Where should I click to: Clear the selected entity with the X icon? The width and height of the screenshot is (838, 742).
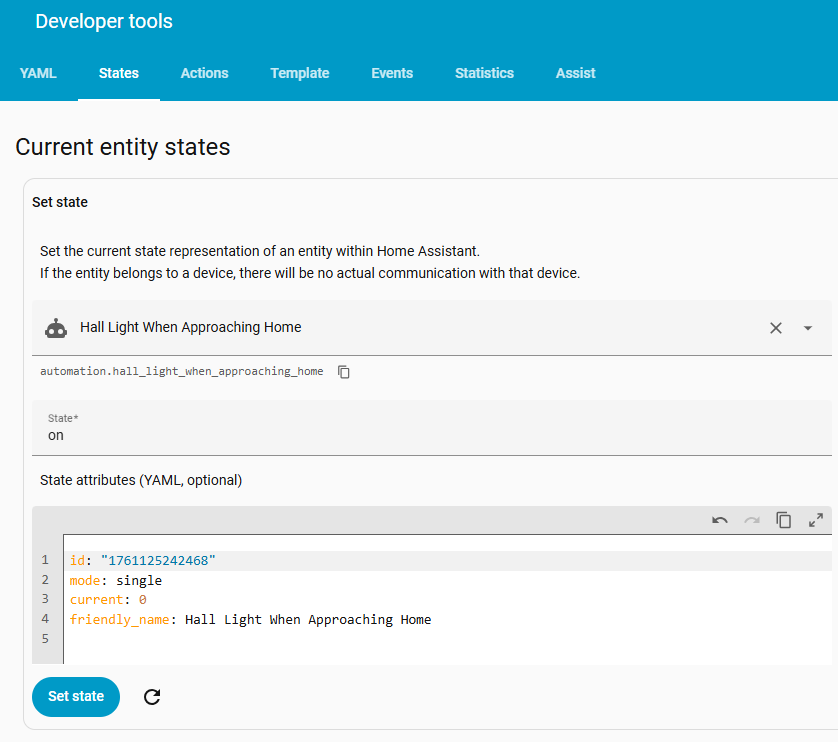(x=775, y=328)
